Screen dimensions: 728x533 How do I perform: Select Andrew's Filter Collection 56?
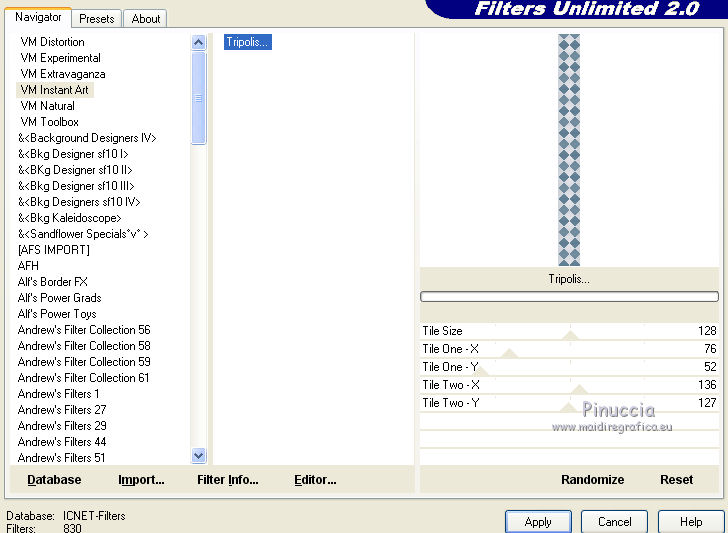84,330
